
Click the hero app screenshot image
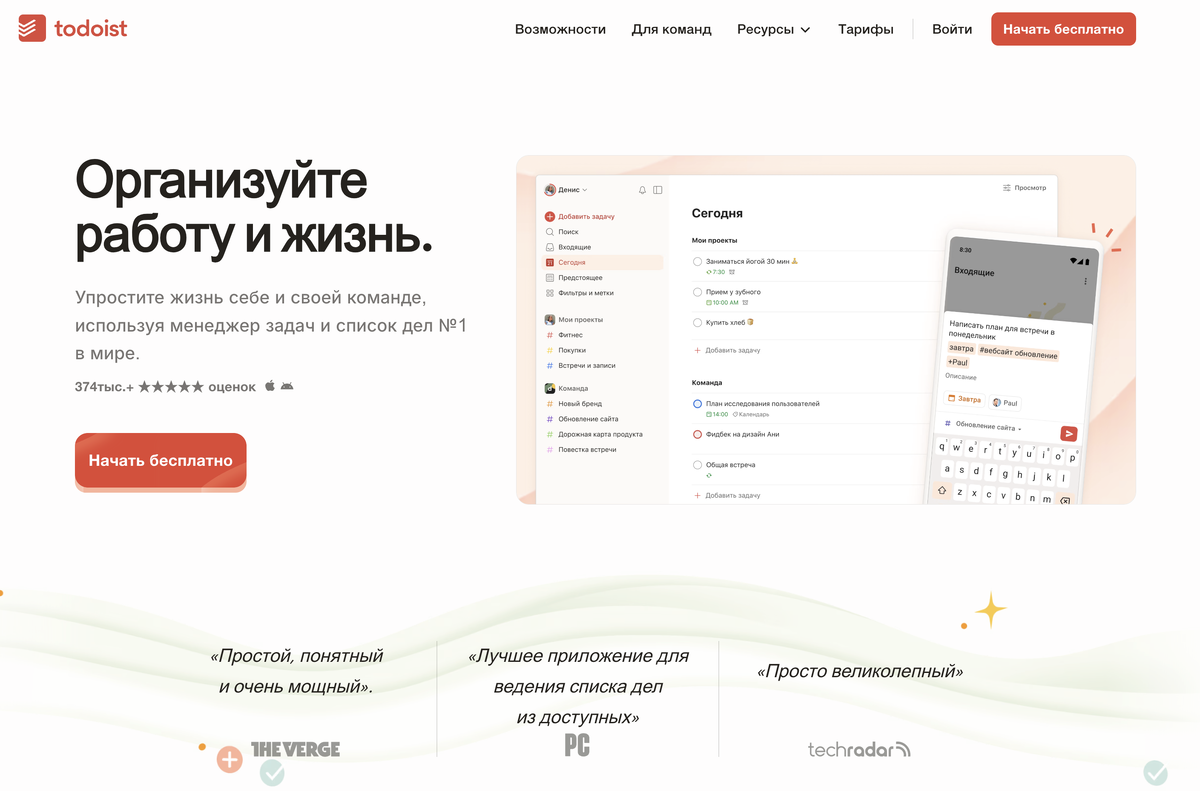tap(826, 329)
